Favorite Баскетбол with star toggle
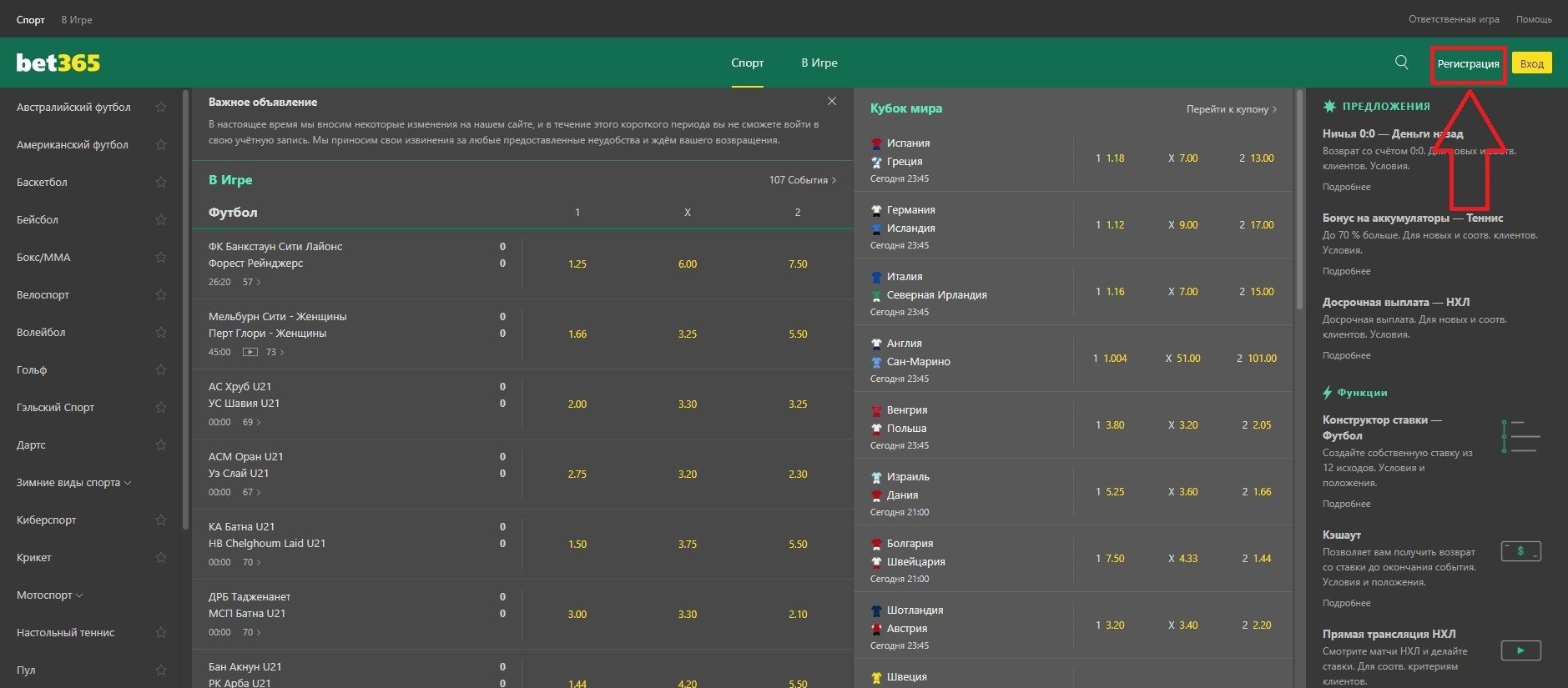 tap(161, 183)
